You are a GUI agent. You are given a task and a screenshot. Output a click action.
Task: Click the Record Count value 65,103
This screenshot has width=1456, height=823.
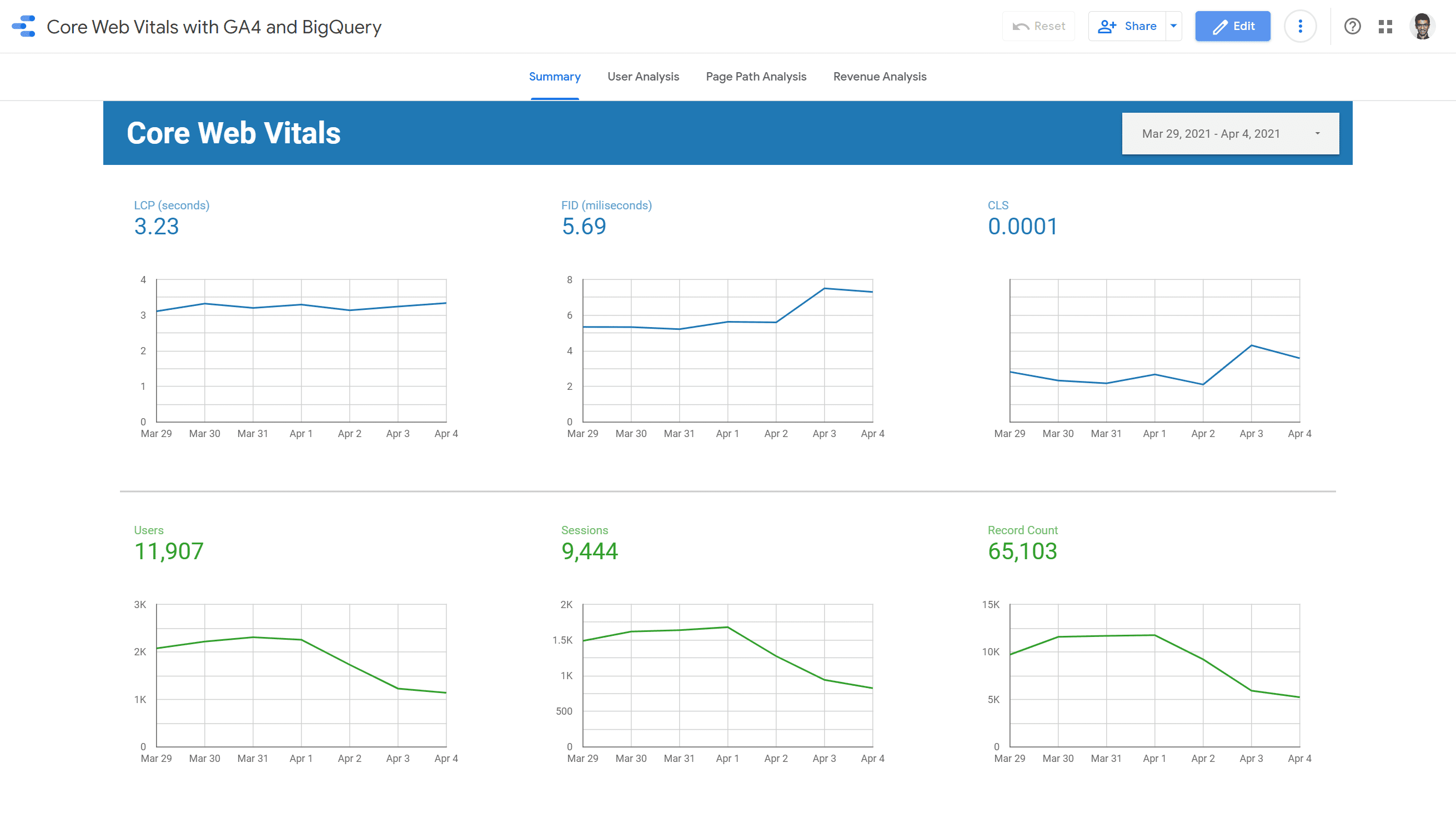pos(1022,551)
